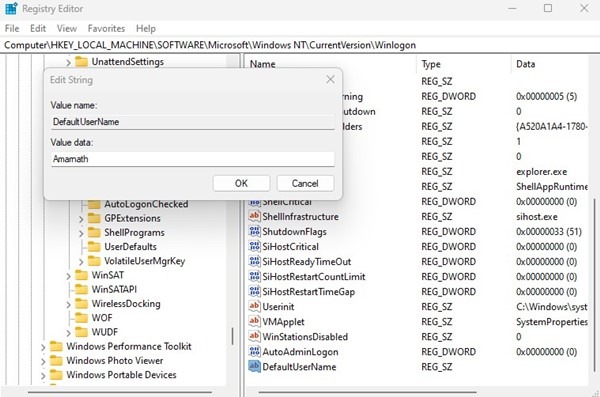
Task: Close the Edit String dialog
Action: pos(330,80)
